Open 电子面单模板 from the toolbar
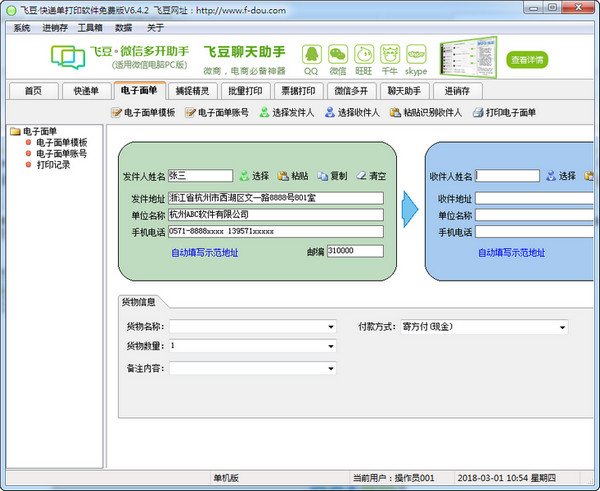600x491 pixels. point(143,113)
